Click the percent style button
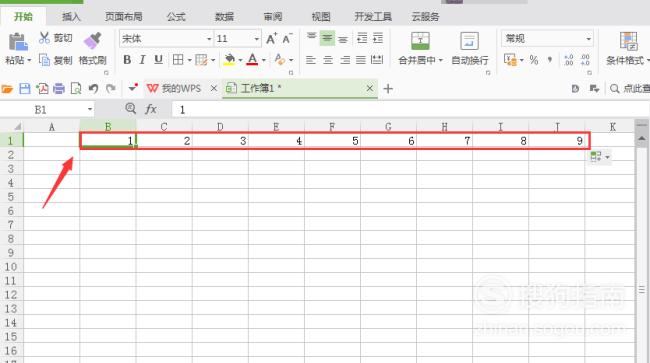The width and height of the screenshot is (650, 363). coord(534,60)
